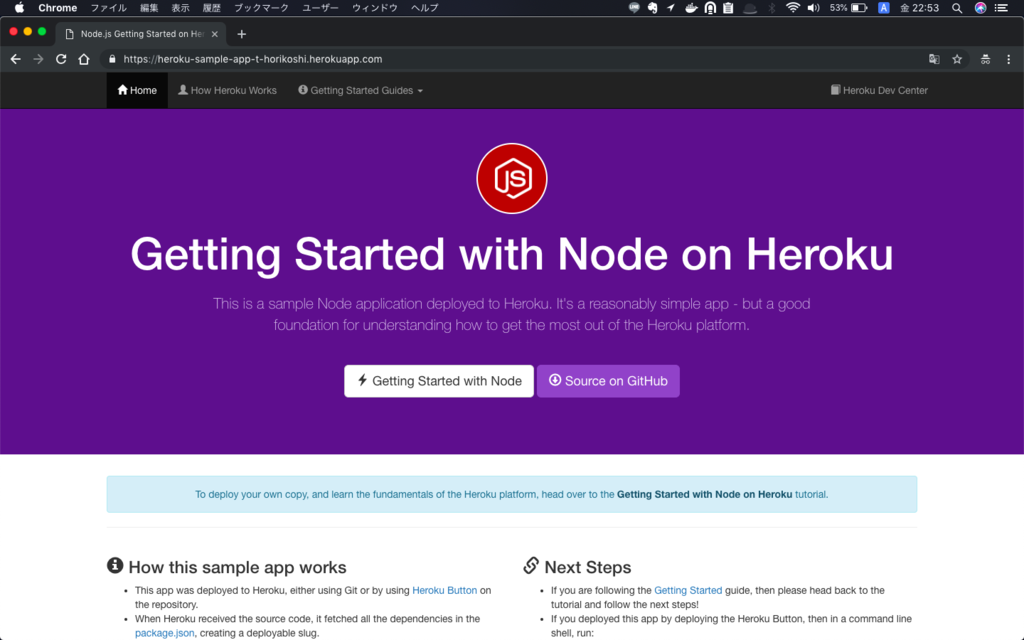Click the volume icon in menu bar
The image size is (1024, 640).
[x=813, y=8]
